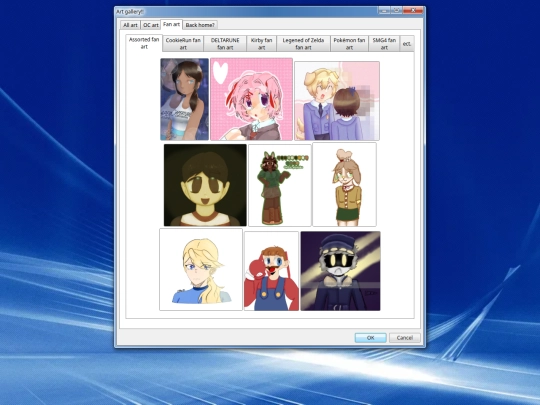Open the pink-haired girl with heart artwork
Viewport: 540px width, 405px height.
251,99
